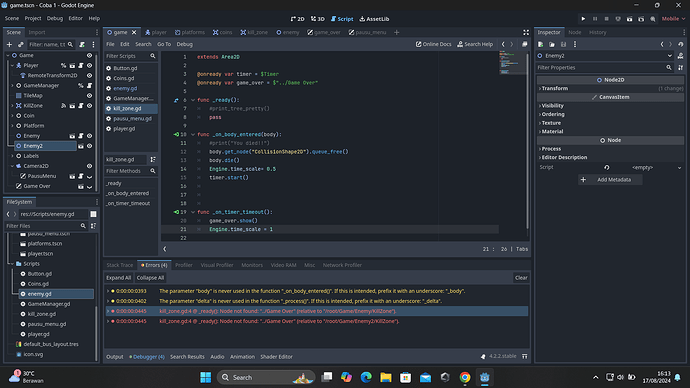Toggle visibility of Enemy node
Image resolution: width=690 pixels, height=388 pixels.
click(89, 136)
